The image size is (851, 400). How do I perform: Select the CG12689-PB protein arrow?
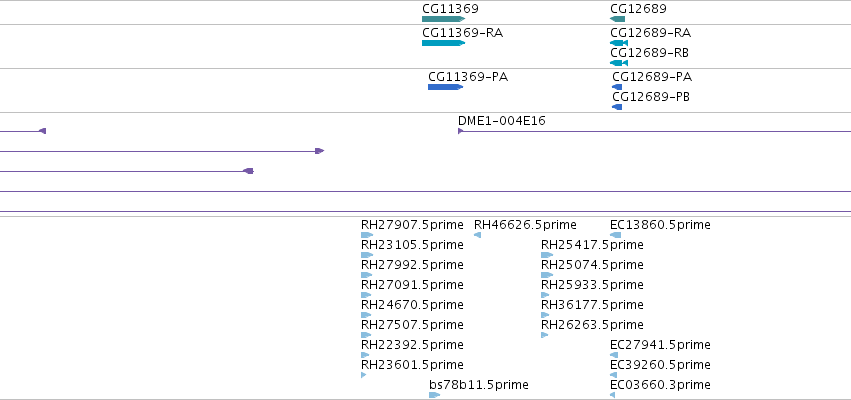[x=617, y=107]
